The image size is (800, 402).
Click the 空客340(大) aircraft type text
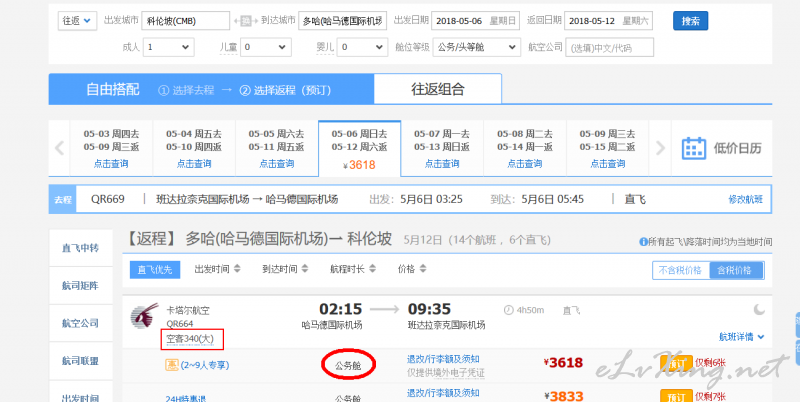click(x=190, y=338)
